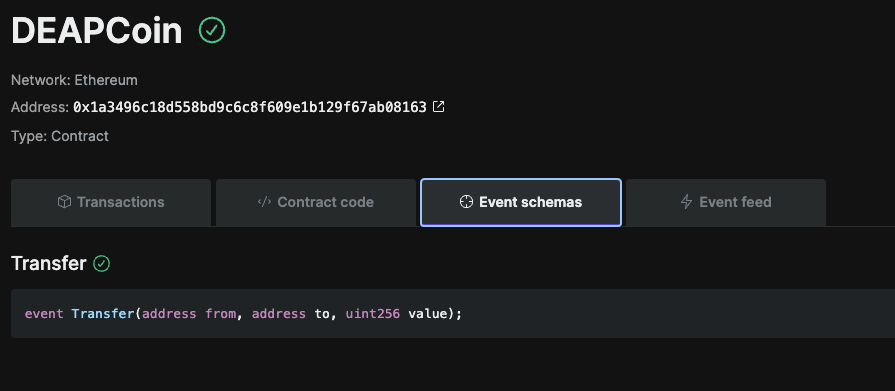Open the Contract code tab

[316, 203]
